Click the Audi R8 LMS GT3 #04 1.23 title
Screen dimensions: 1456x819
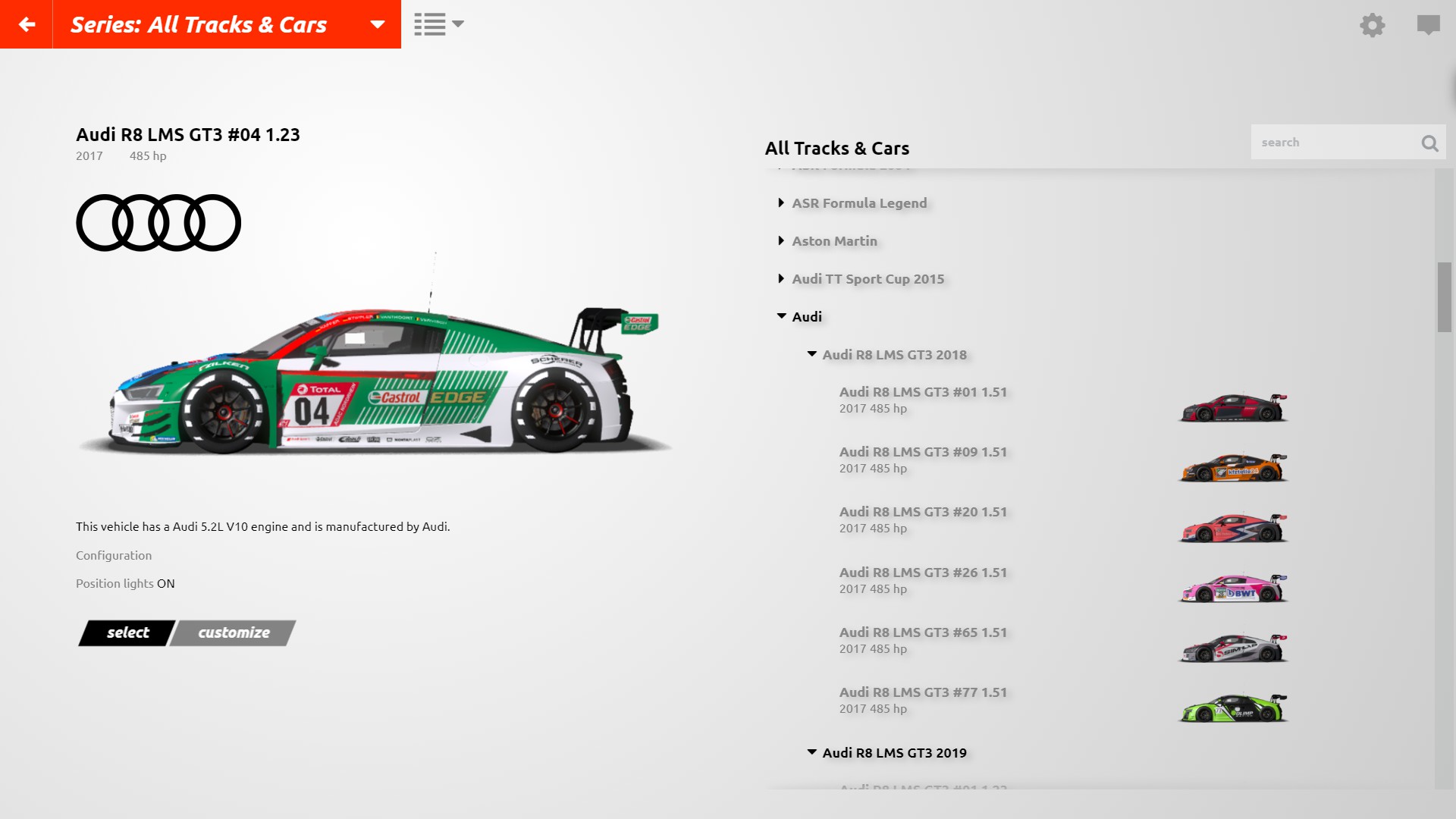click(x=188, y=135)
